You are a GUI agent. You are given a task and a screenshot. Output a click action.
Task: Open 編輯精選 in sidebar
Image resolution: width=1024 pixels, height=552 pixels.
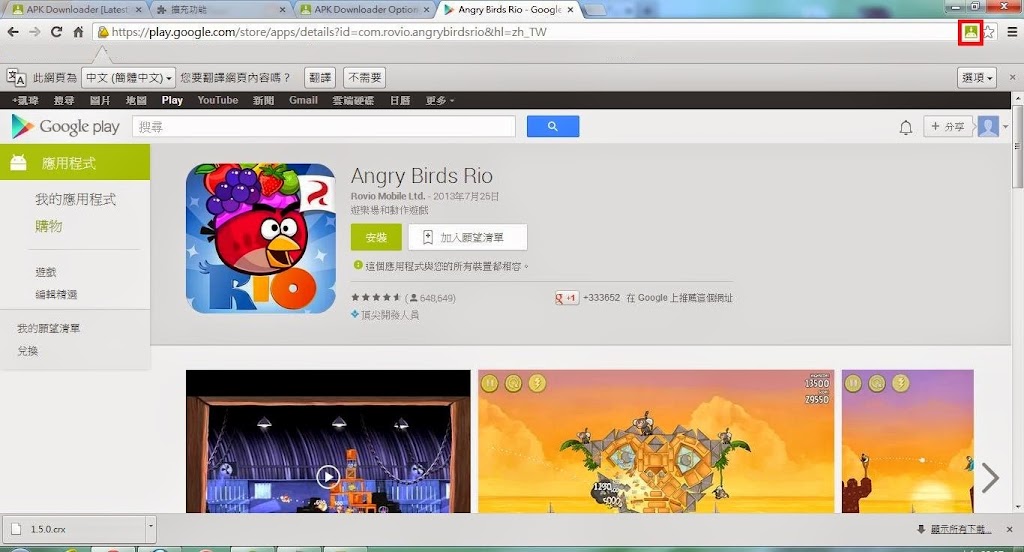[56, 295]
